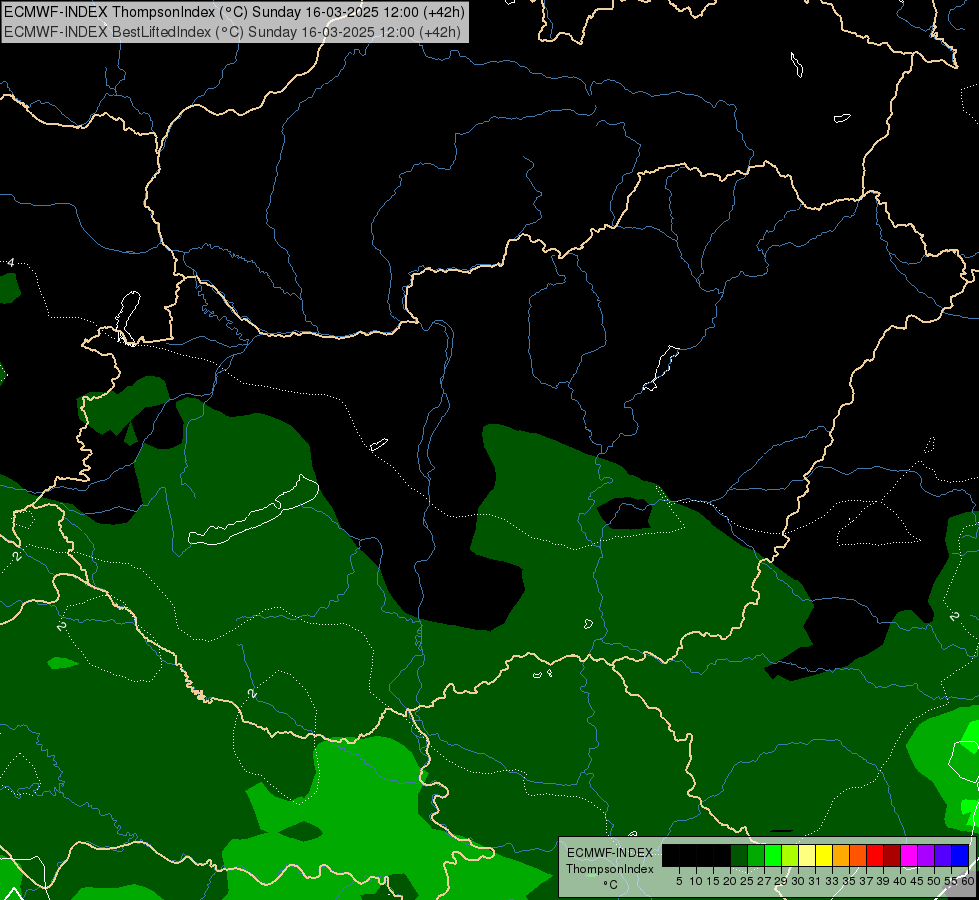
Task: Click the violet 50–55 legend swatch
Action: 943,855
